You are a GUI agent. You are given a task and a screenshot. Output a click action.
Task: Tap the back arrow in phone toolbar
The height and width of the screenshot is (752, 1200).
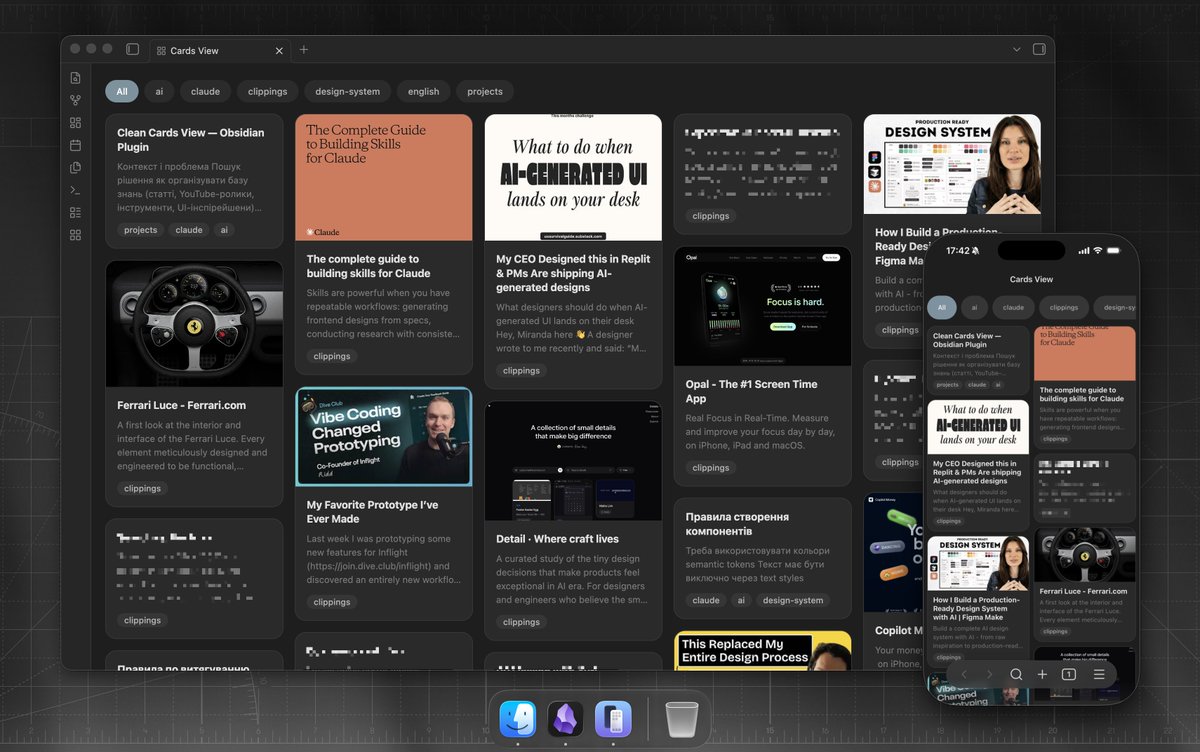[x=964, y=674]
